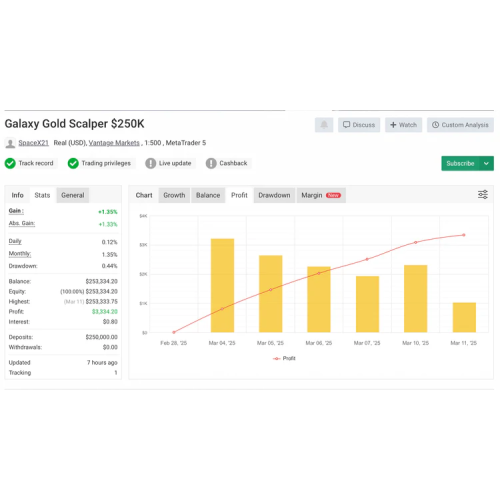Viewport: 500px width, 500px height.
Task: Open chart settings sliders icon
Action: pyautogui.click(x=483, y=195)
